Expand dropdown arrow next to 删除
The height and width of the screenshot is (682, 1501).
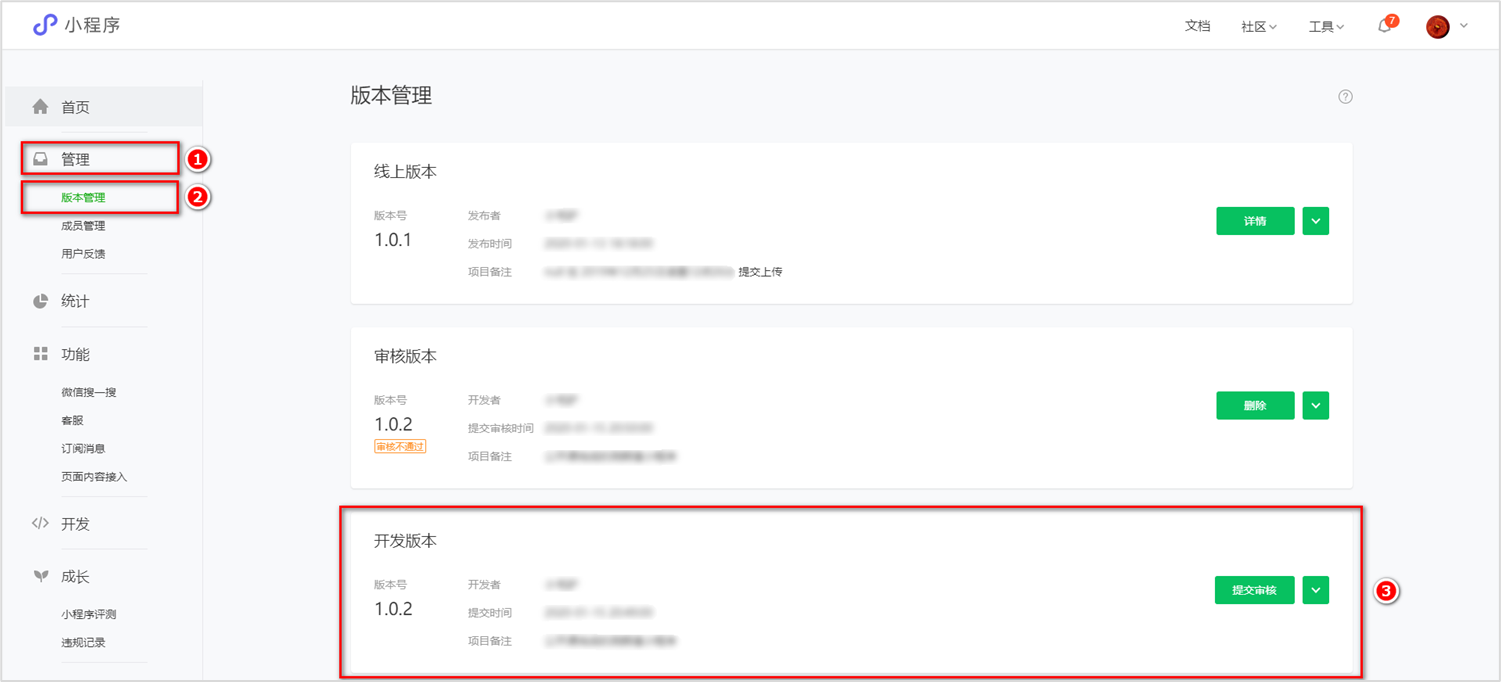pos(1315,406)
